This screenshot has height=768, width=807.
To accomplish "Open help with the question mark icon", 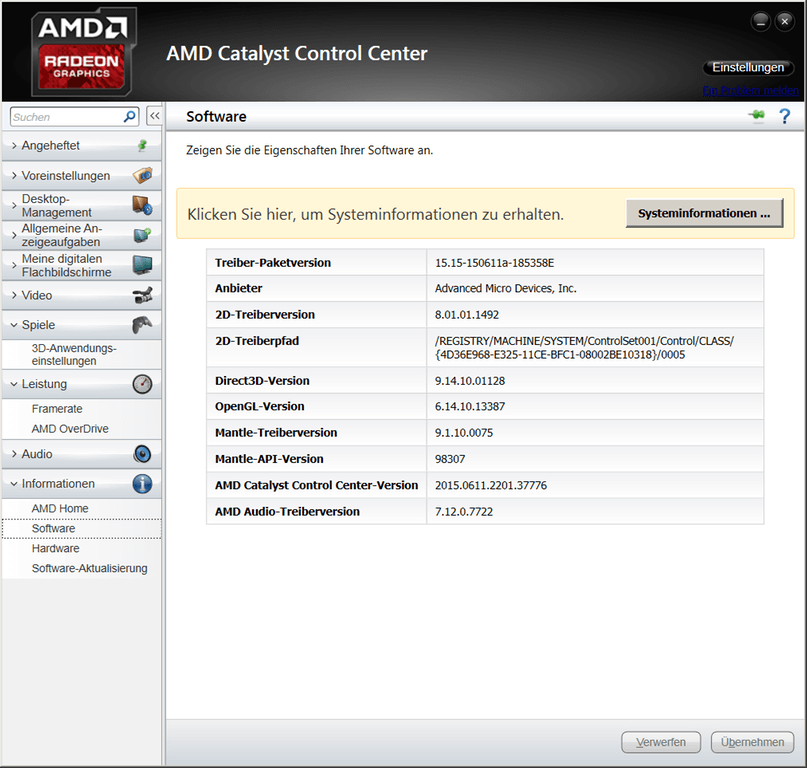I will tap(784, 116).
